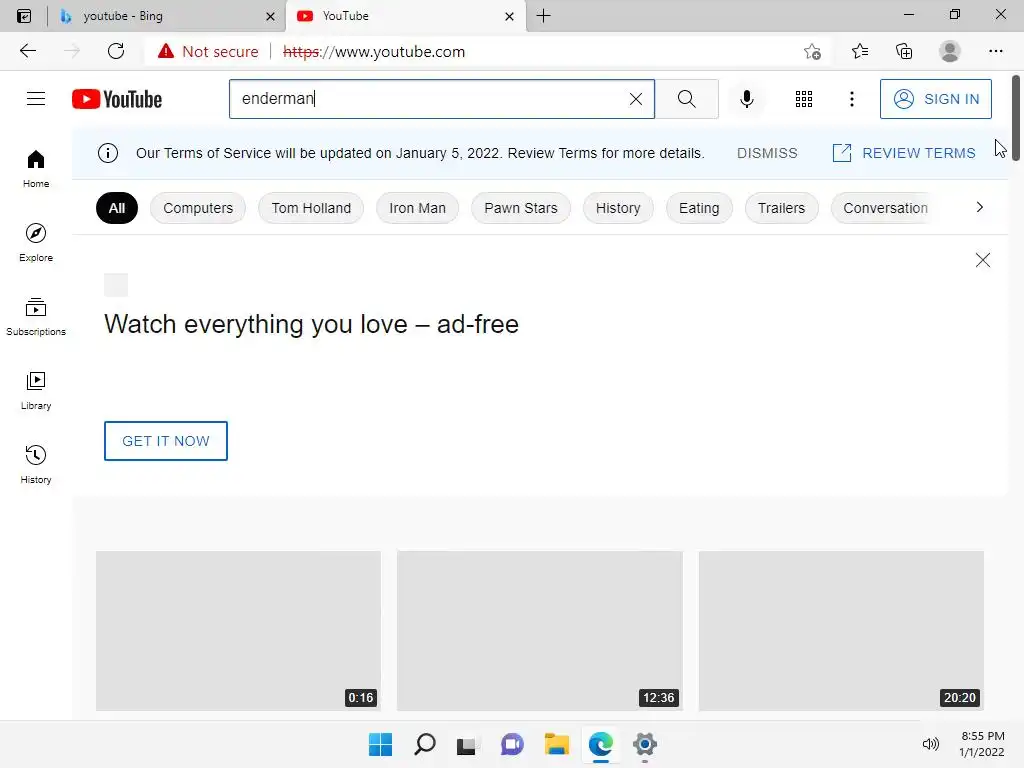The image size is (1024, 768).
Task: Select the Tom Holland chip
Action: (x=311, y=208)
